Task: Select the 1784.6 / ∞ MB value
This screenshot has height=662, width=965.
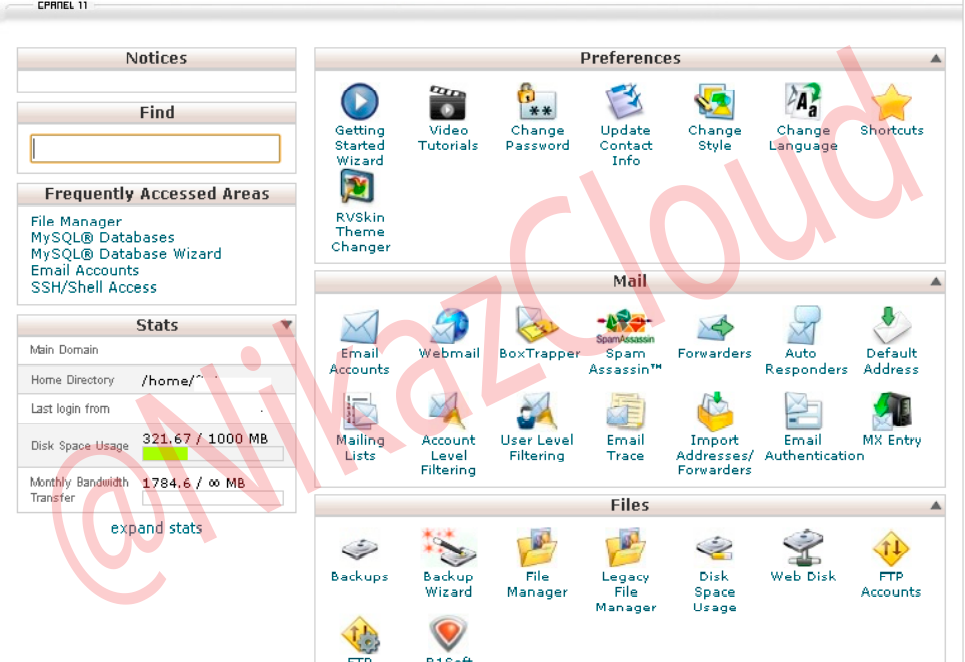Action: click(x=193, y=483)
